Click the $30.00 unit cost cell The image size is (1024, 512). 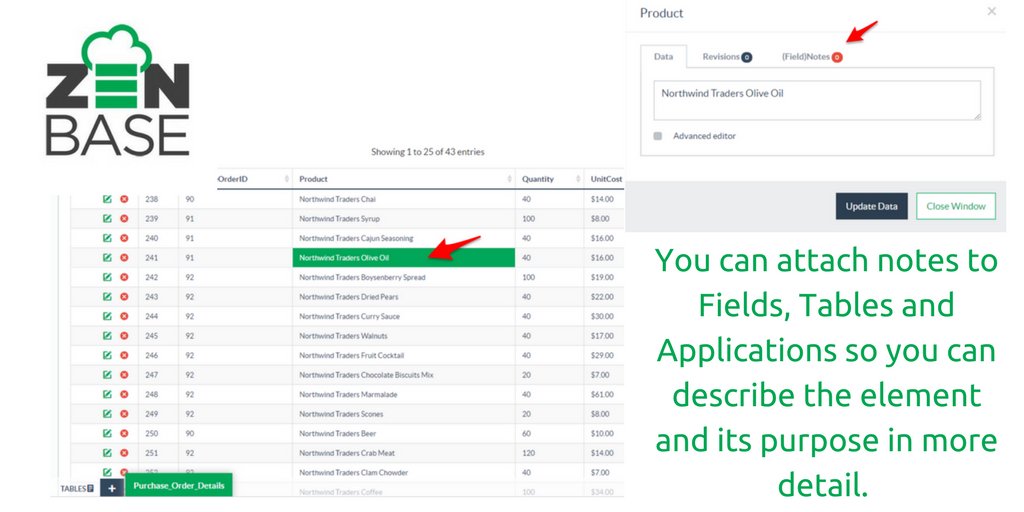605,317
